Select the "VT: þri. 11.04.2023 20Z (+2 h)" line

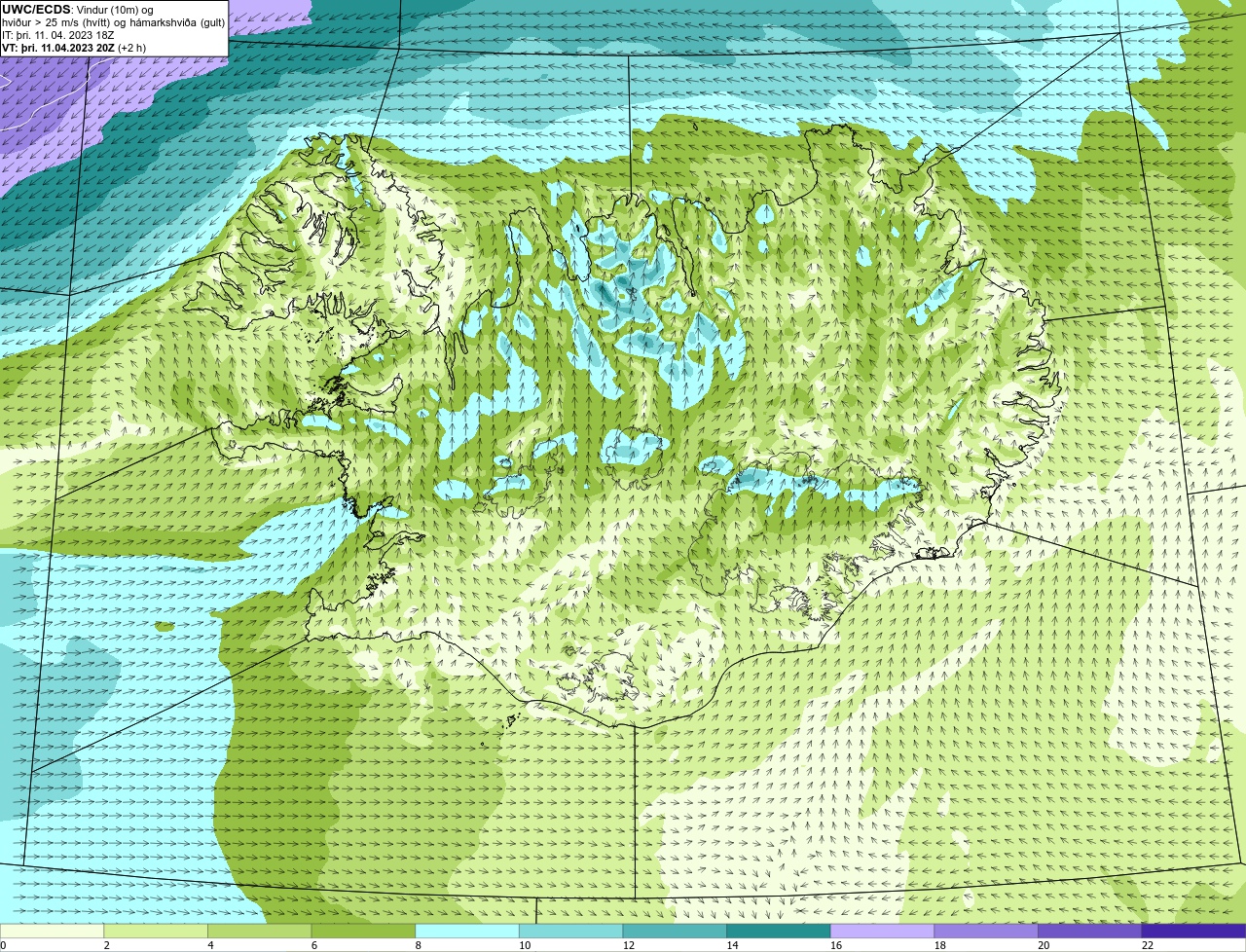pyautogui.click(x=74, y=48)
